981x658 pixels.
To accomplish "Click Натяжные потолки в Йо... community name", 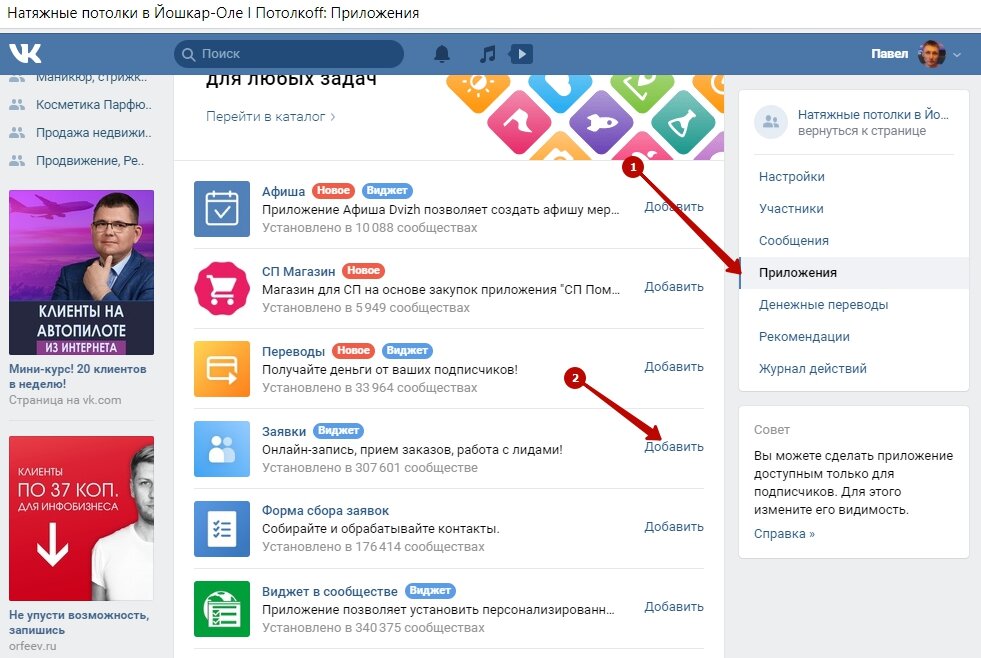I will [873, 114].
